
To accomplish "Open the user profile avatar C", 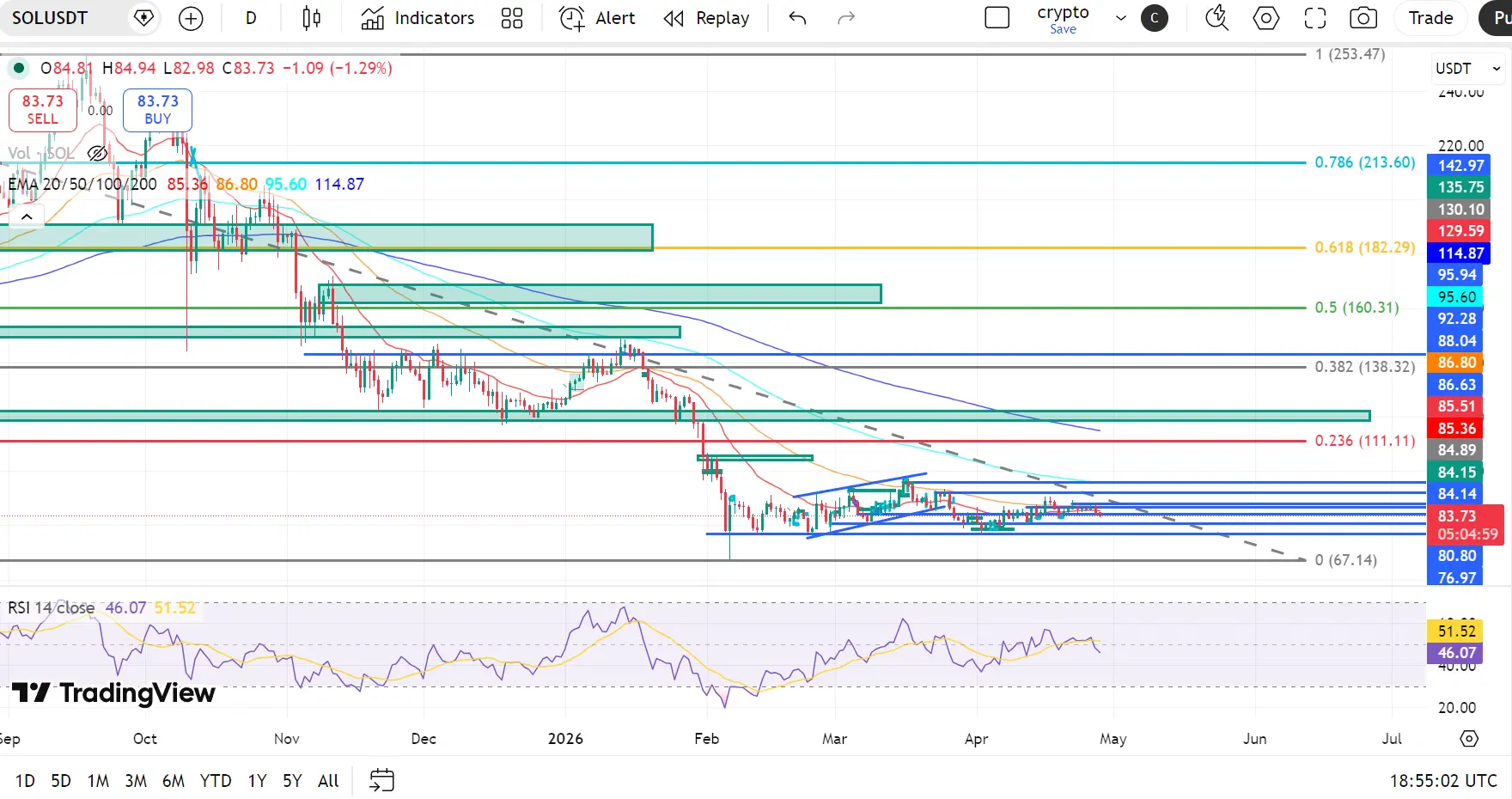I will [x=1155, y=18].
